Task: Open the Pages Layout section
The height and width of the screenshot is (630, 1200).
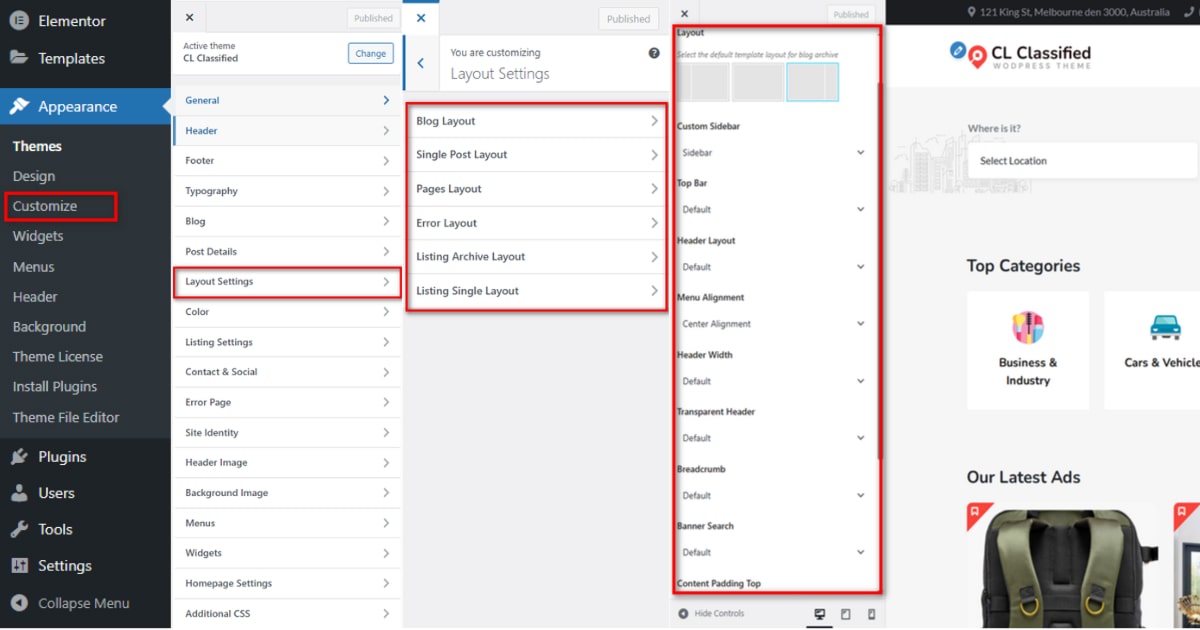Action: pos(537,189)
